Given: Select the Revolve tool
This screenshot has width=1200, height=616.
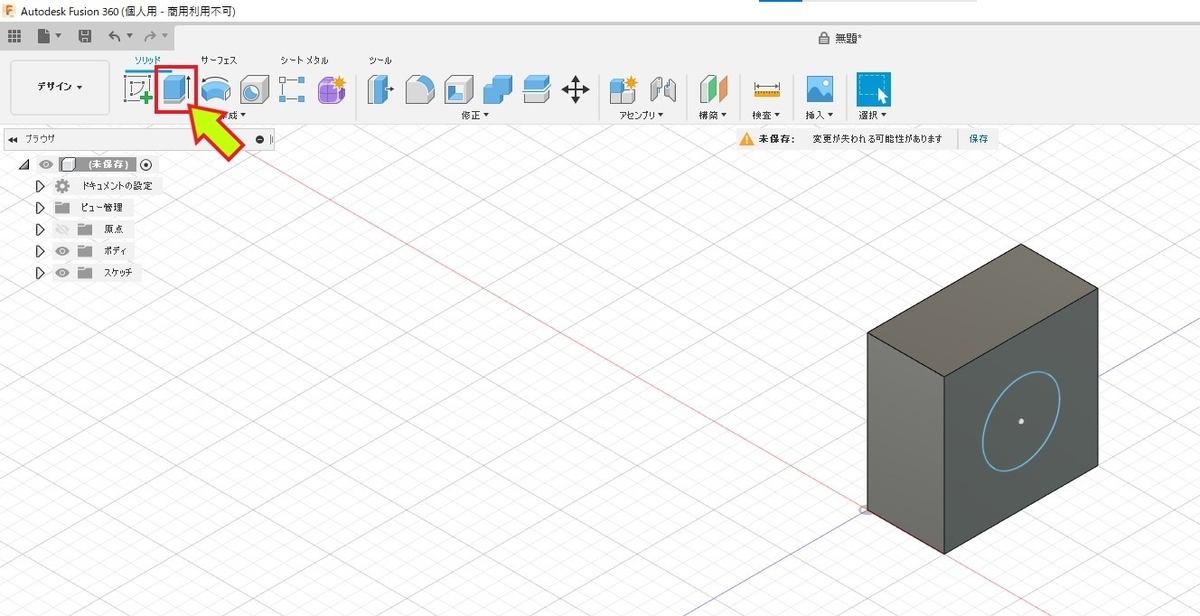Looking at the screenshot, I should tap(216, 90).
